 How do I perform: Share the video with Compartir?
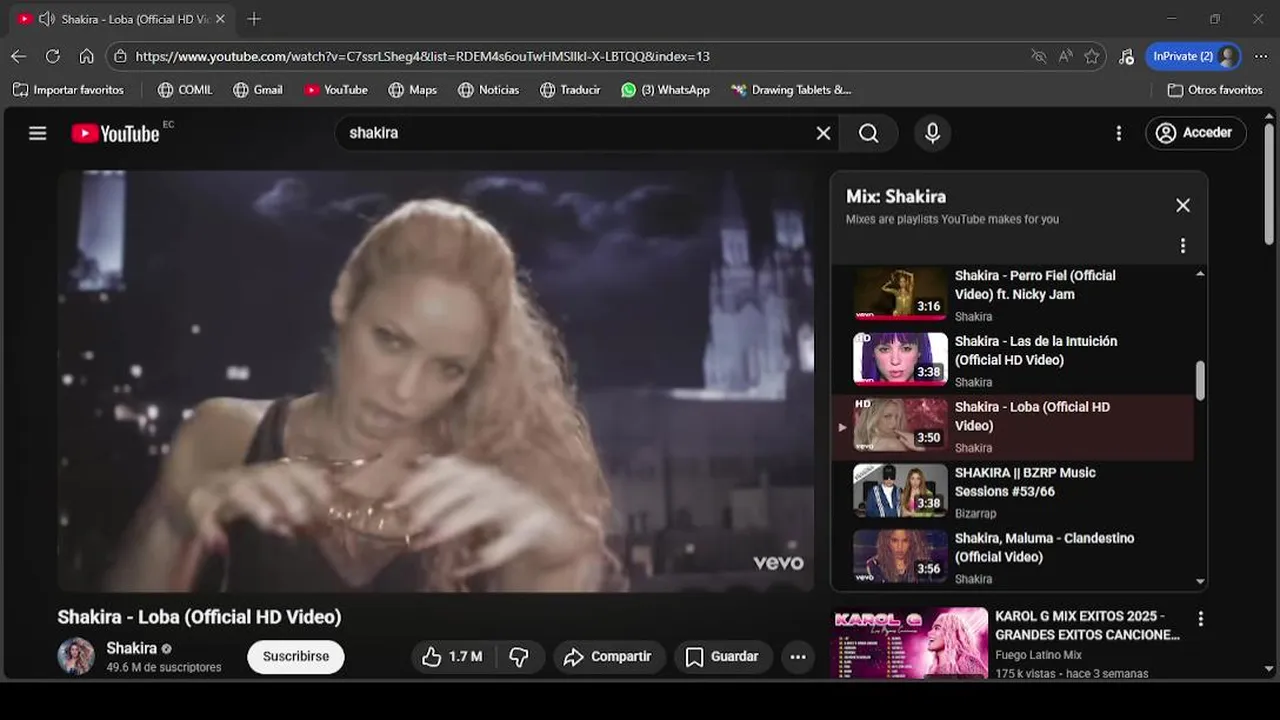608,657
